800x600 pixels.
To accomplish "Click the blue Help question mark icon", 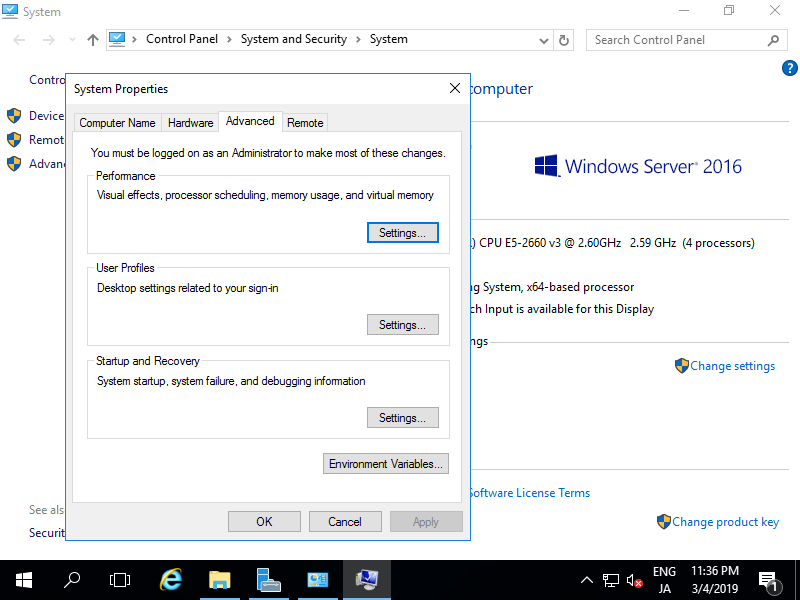I will 789,68.
